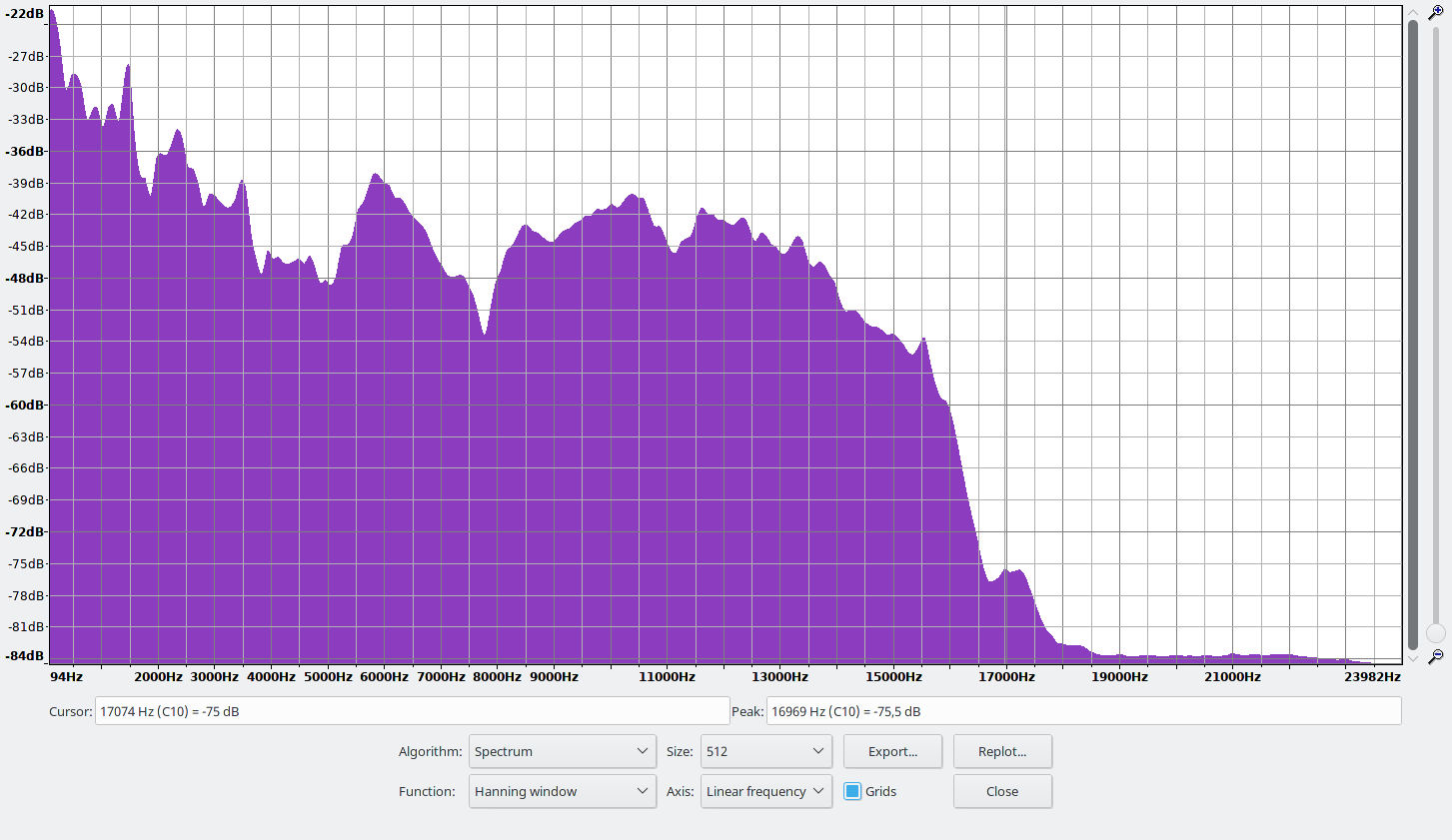
Task: Click the -57dB axis label
Action: point(26,373)
